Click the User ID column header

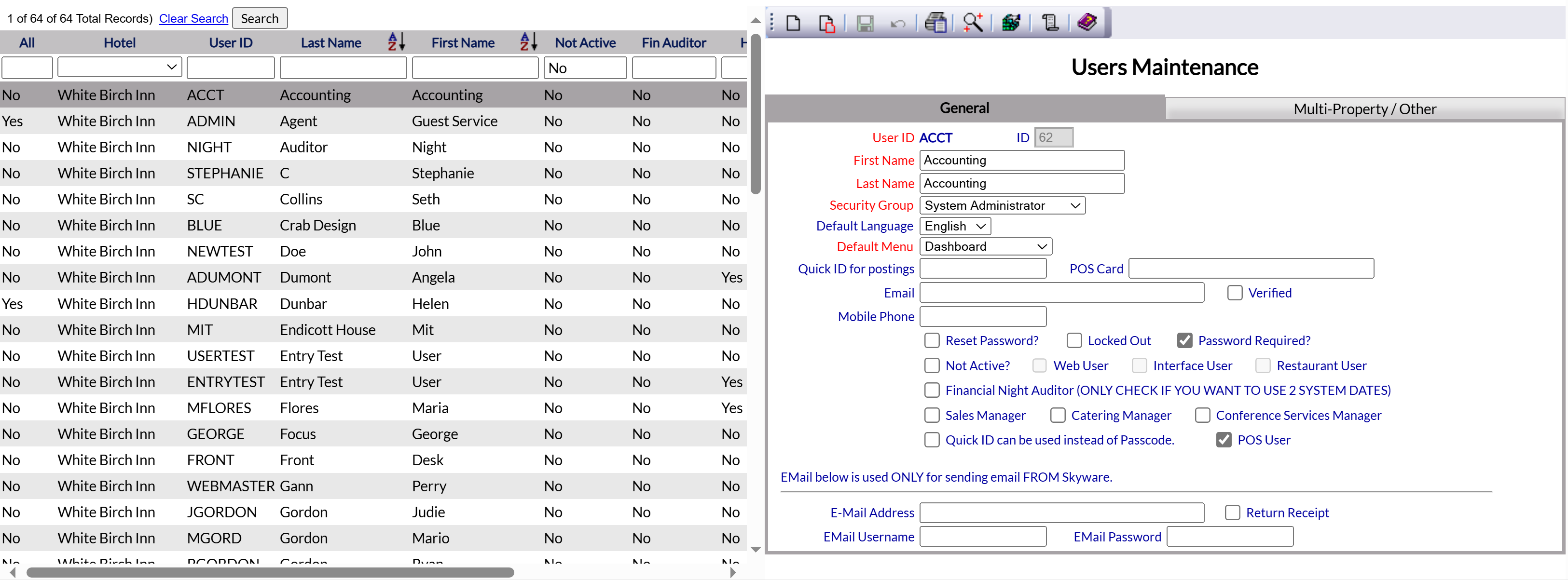231,42
